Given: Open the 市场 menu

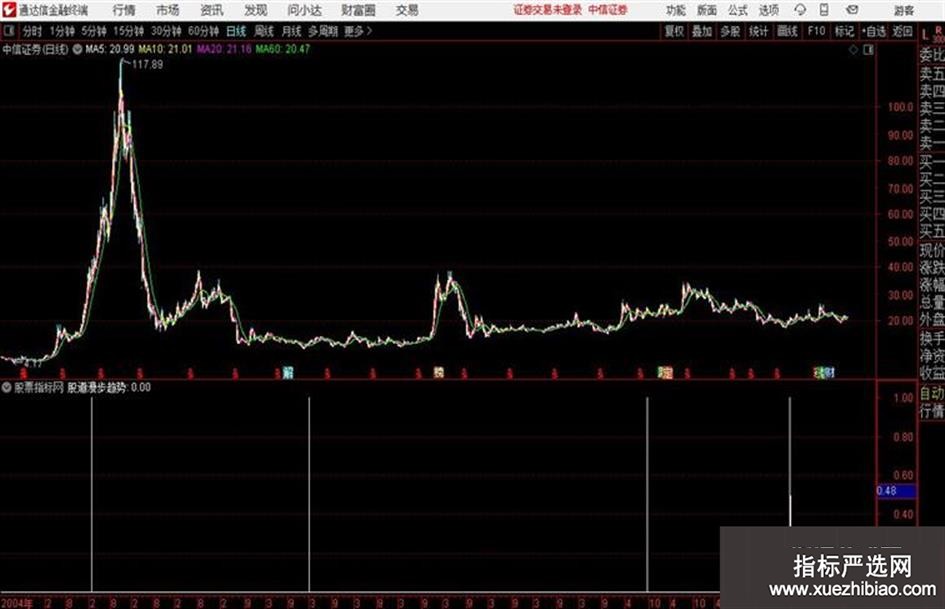Looking at the screenshot, I should coord(168,10).
